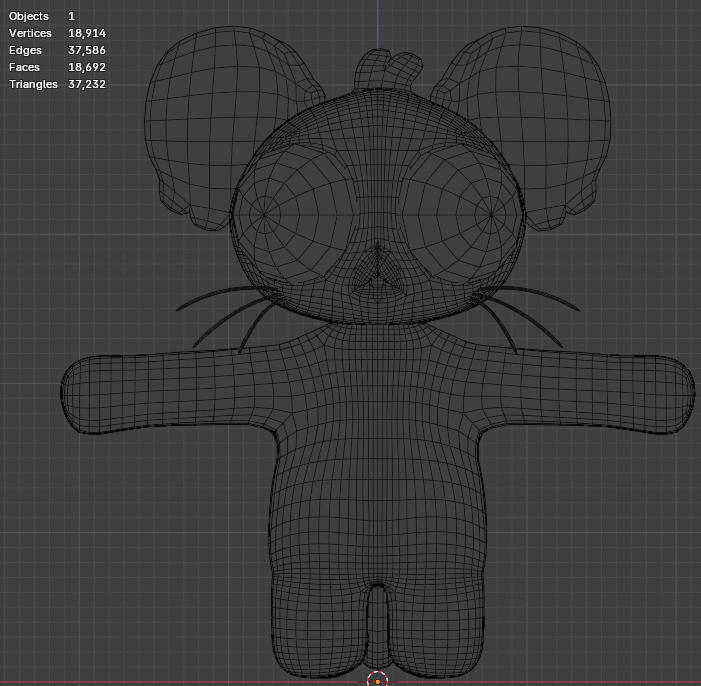
Task: Click the "Objects" statistics label
Action: click(29, 16)
